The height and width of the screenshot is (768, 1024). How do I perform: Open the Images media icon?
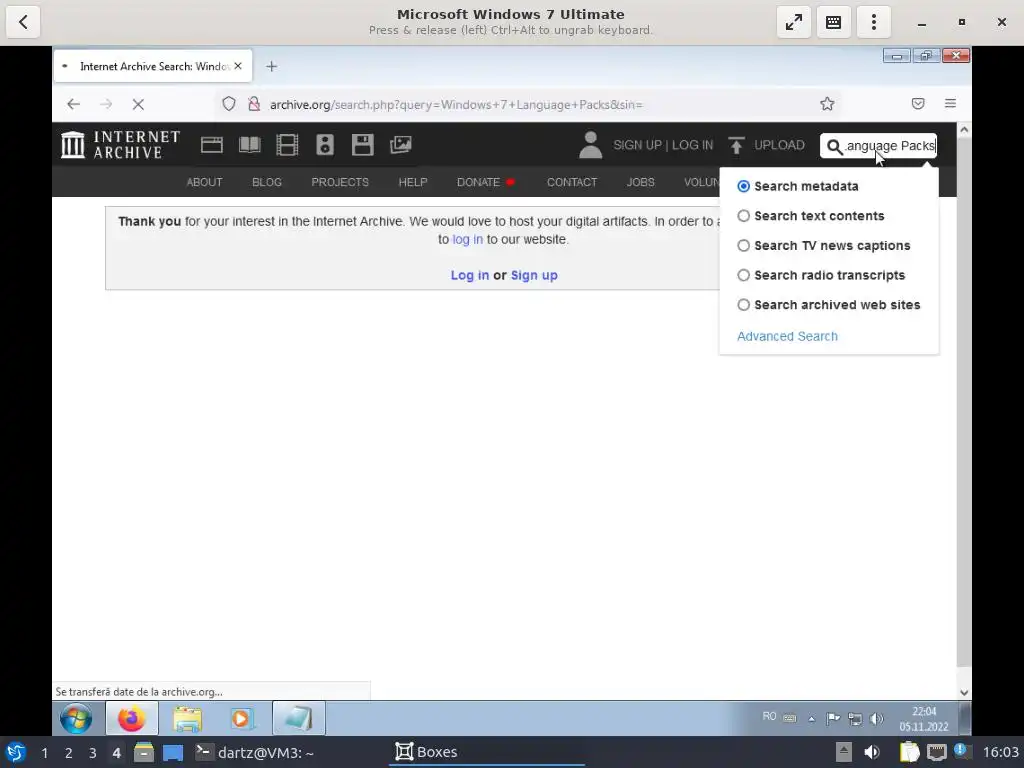coord(400,145)
